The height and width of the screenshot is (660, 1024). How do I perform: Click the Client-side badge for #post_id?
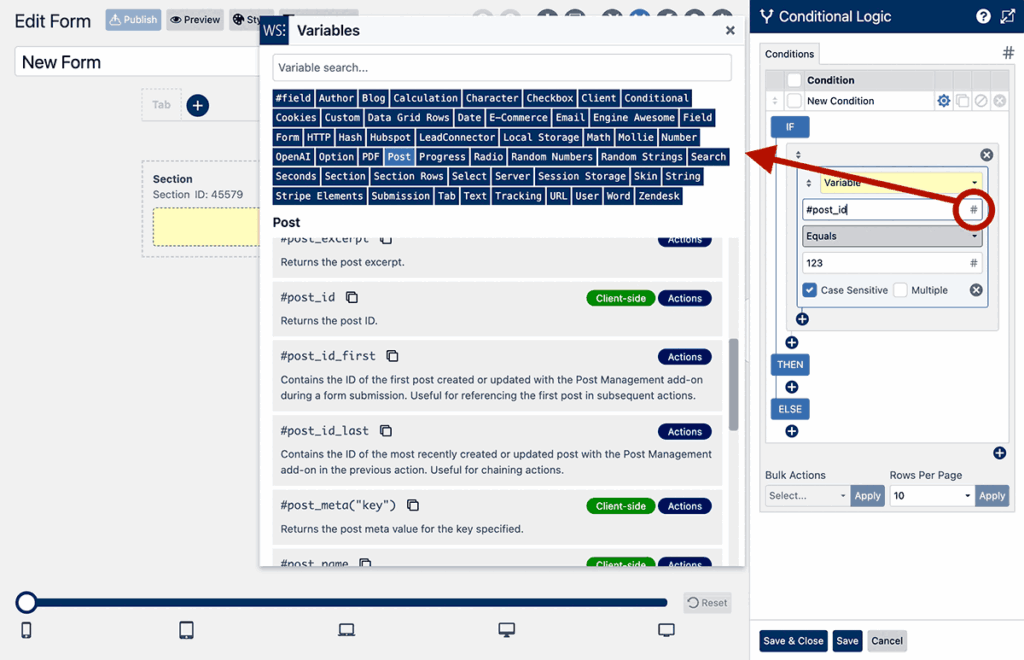coord(620,298)
